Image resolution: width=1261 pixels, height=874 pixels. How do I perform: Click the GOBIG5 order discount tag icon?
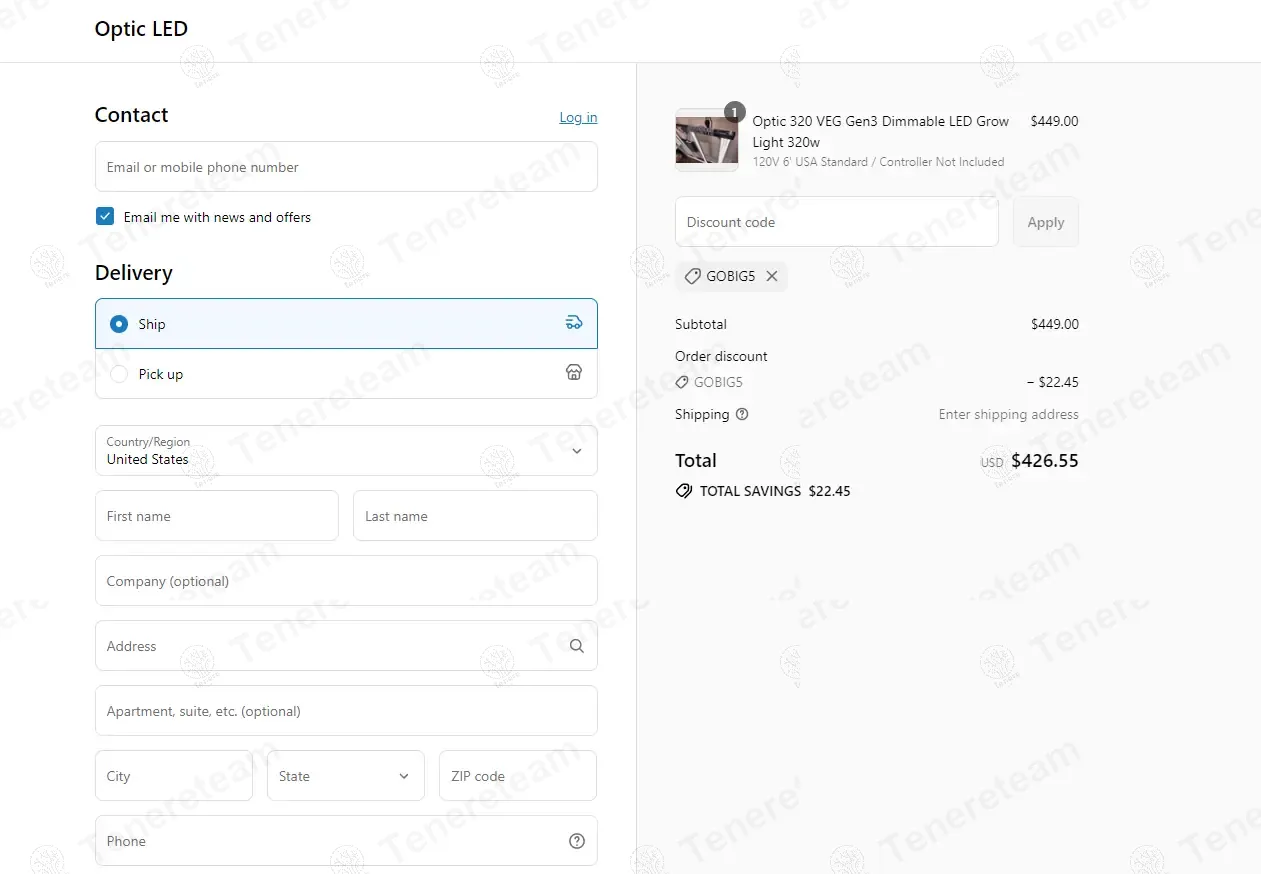point(682,382)
